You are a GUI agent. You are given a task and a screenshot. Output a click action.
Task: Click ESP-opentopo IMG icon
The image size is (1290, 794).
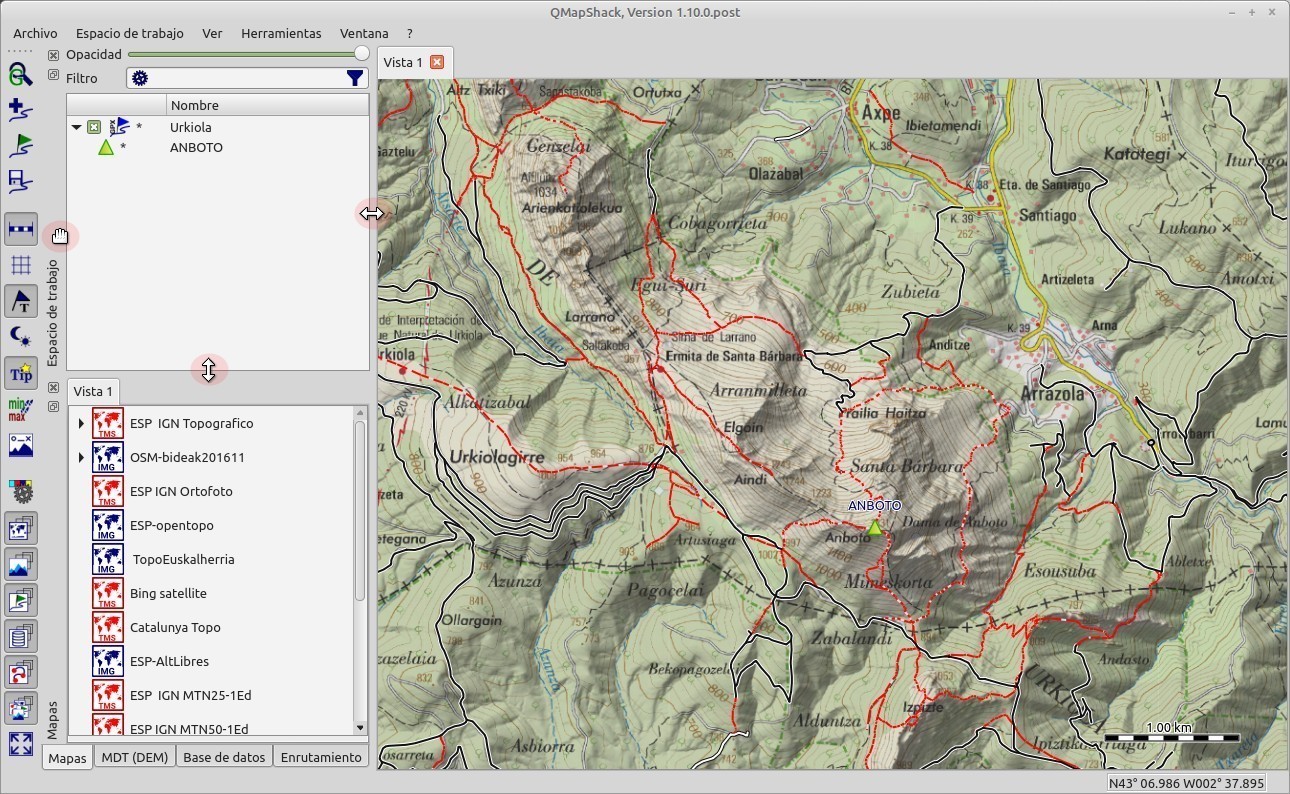(x=107, y=525)
